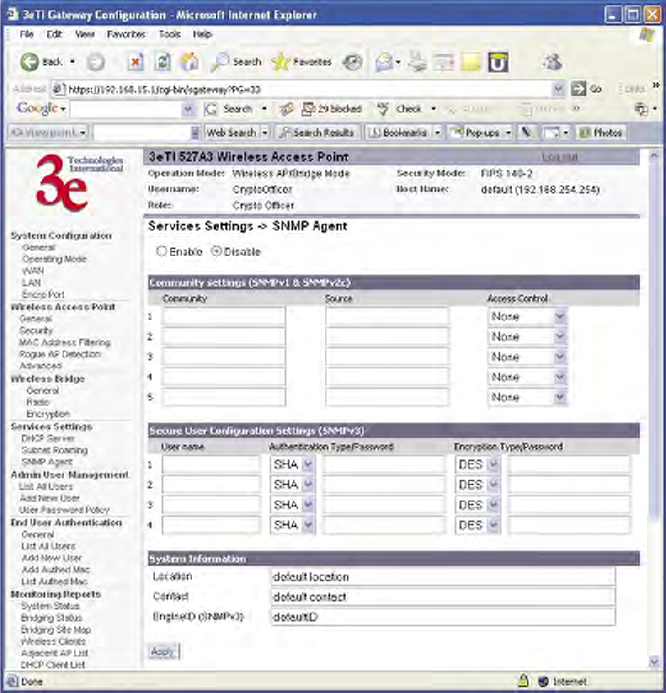Open DES encryption dropdown for user 3

click(494, 505)
